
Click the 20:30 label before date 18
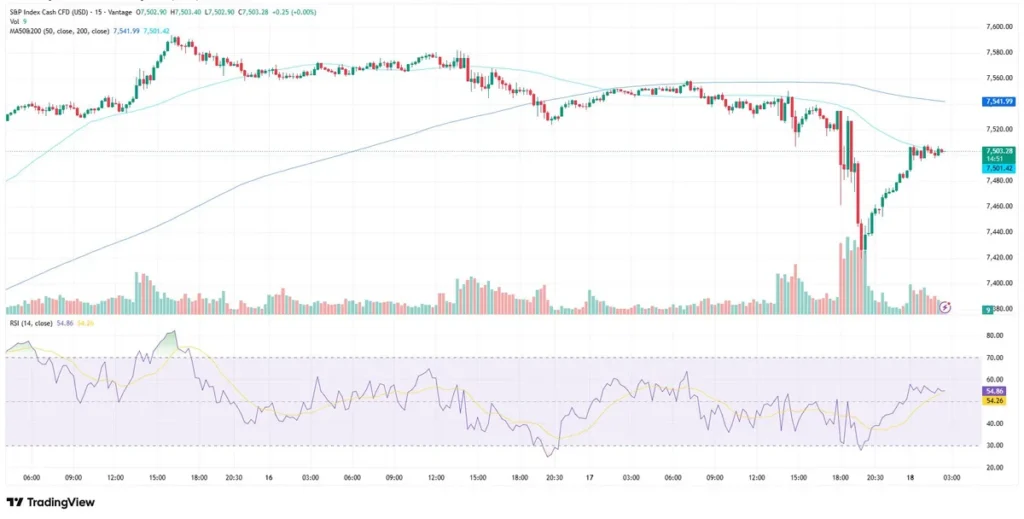click(874, 478)
